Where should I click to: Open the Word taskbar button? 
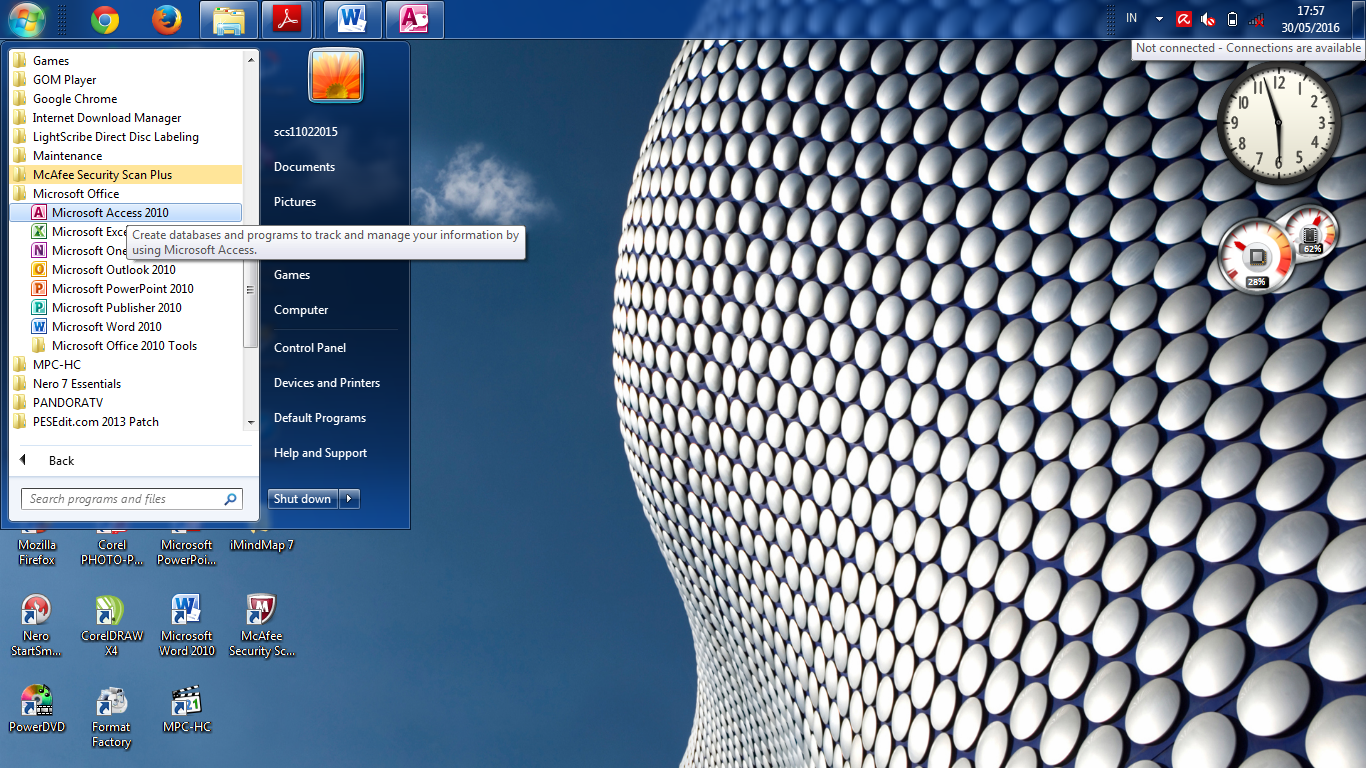pyautogui.click(x=352, y=19)
